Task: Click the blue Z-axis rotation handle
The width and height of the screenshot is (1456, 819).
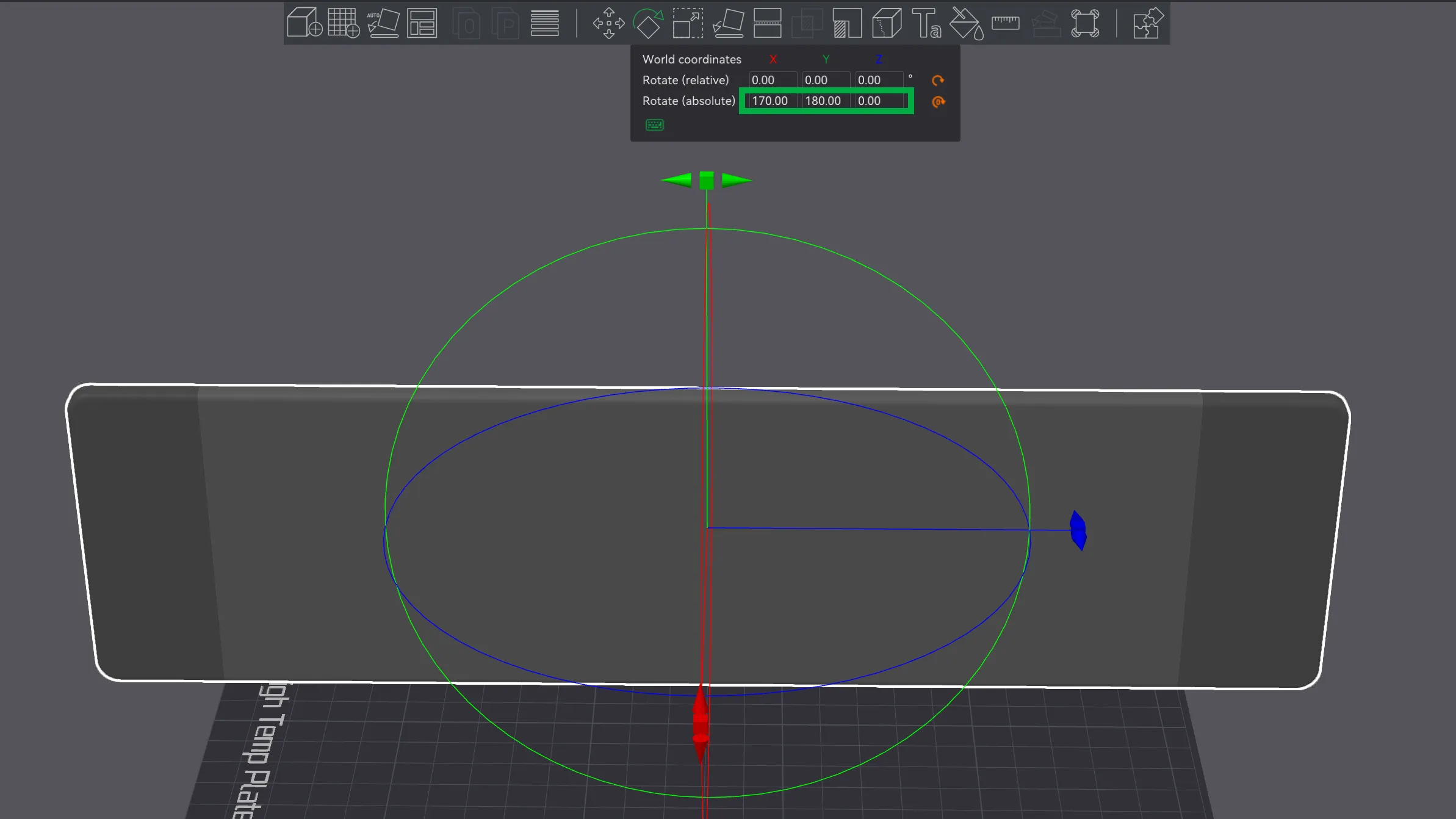Action: point(1078,530)
